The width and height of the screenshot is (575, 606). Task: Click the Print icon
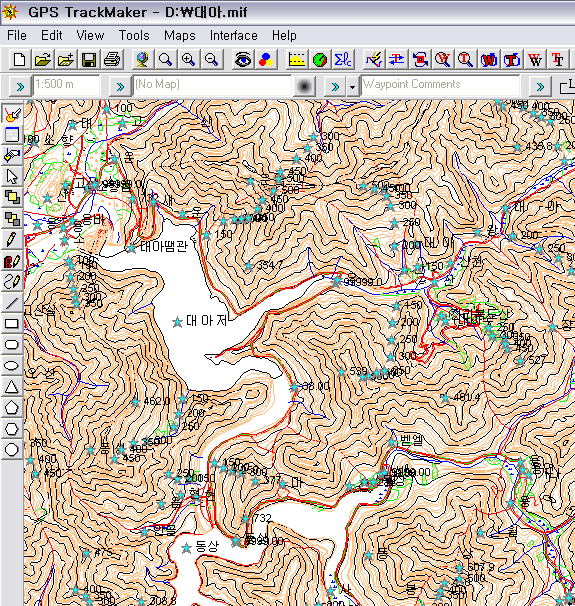tap(112, 60)
